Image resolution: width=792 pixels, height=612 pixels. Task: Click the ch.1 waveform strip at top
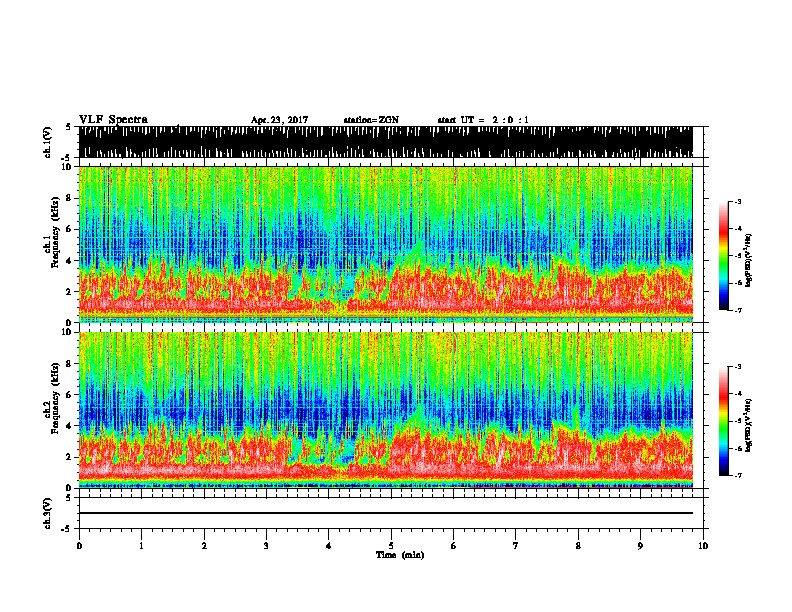tap(386, 142)
